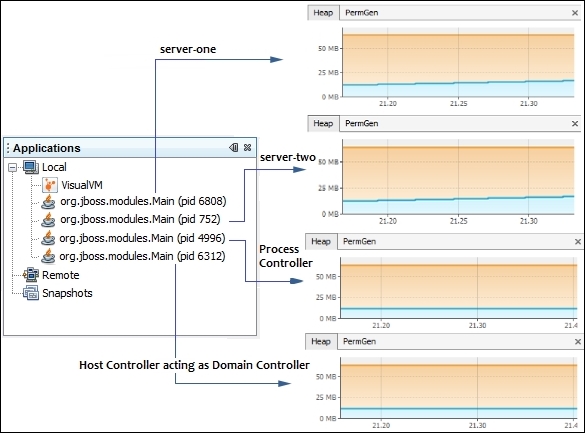This screenshot has height=433, width=585.
Task: Select the Snapshots tree node
Action: tap(67, 293)
